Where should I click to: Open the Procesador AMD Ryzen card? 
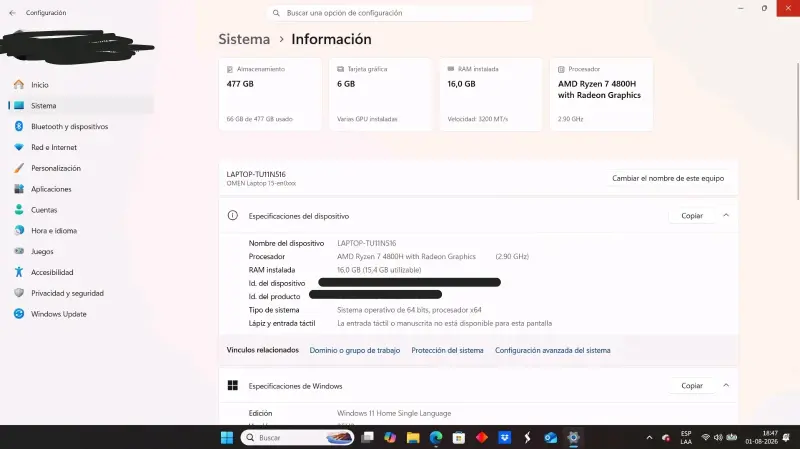602,94
